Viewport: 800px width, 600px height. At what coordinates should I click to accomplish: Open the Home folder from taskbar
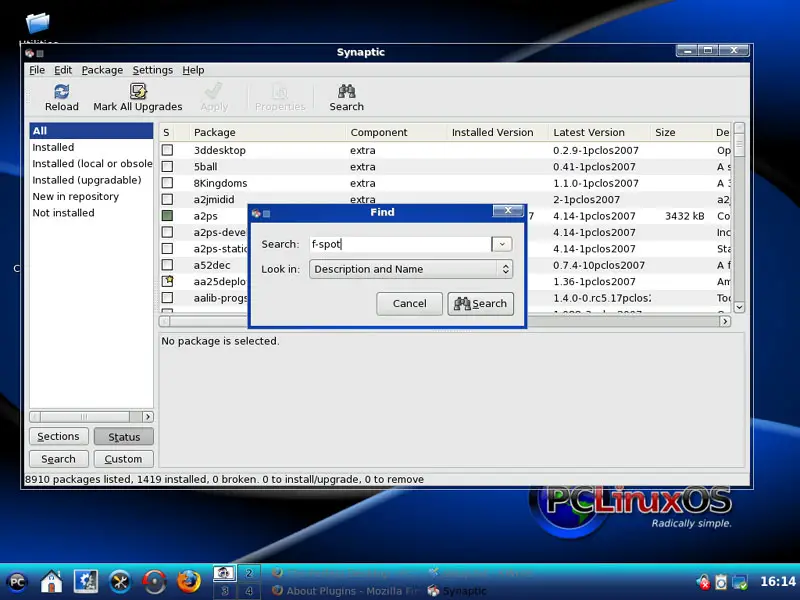click(x=51, y=582)
